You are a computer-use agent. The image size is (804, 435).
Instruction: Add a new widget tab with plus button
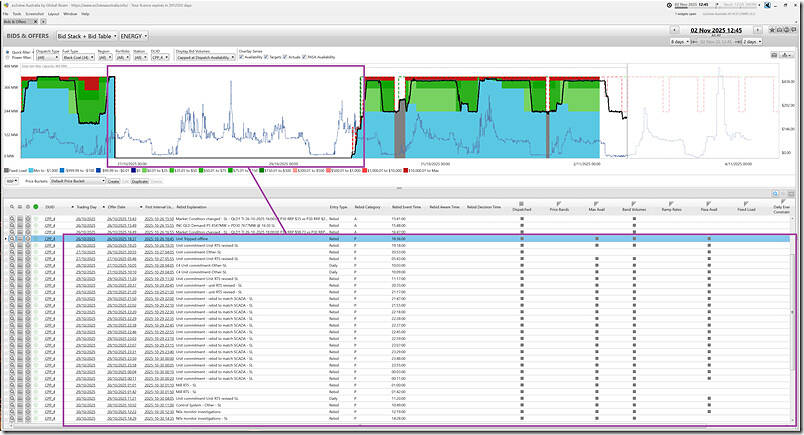click(x=43, y=22)
